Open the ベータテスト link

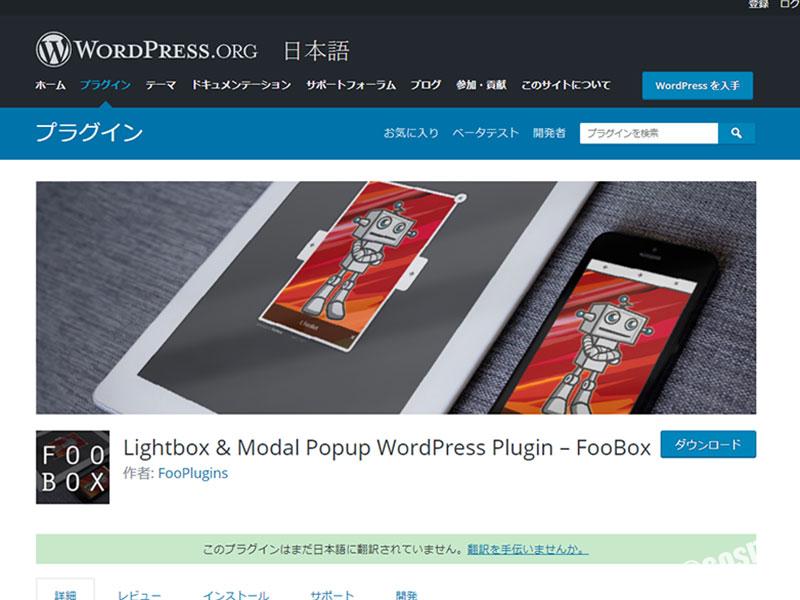[486, 133]
